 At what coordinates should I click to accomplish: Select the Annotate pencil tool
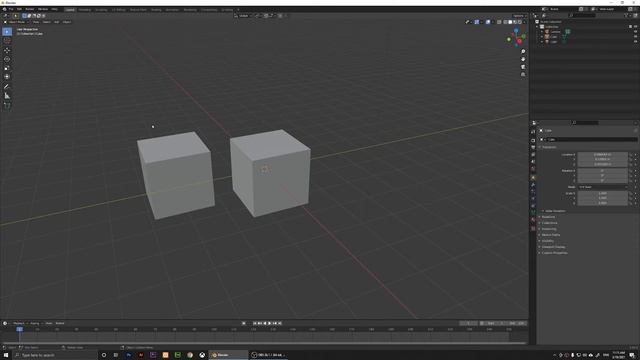click(7, 87)
